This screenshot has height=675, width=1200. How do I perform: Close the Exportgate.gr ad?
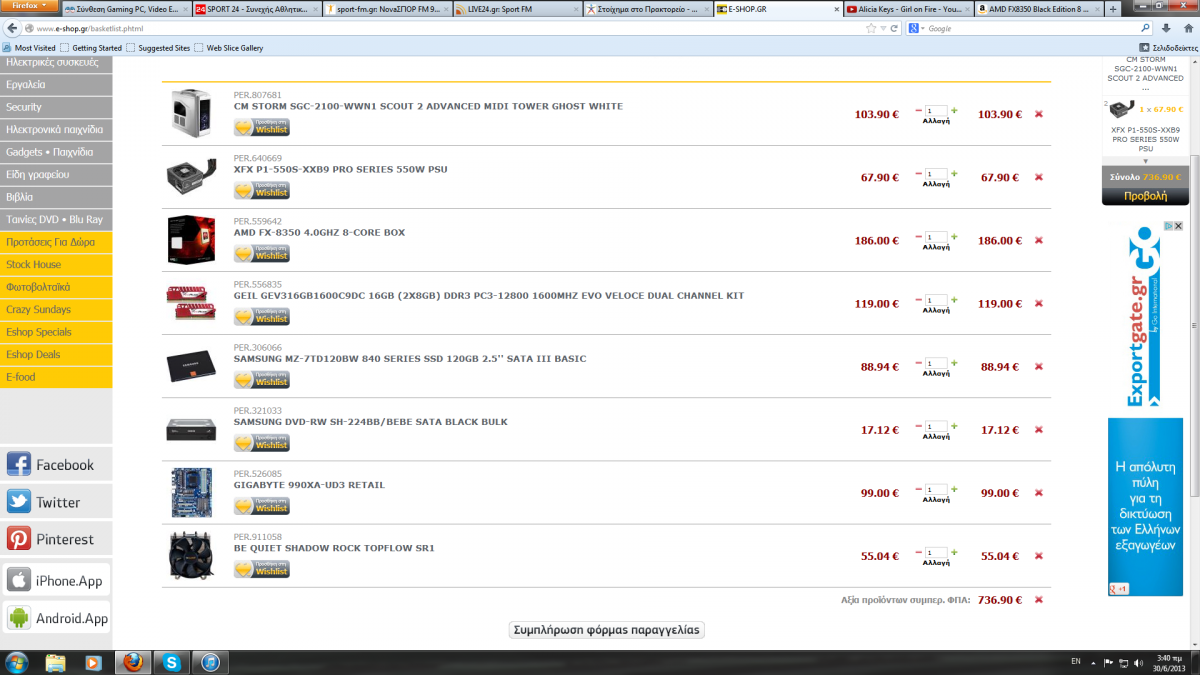pos(1178,226)
